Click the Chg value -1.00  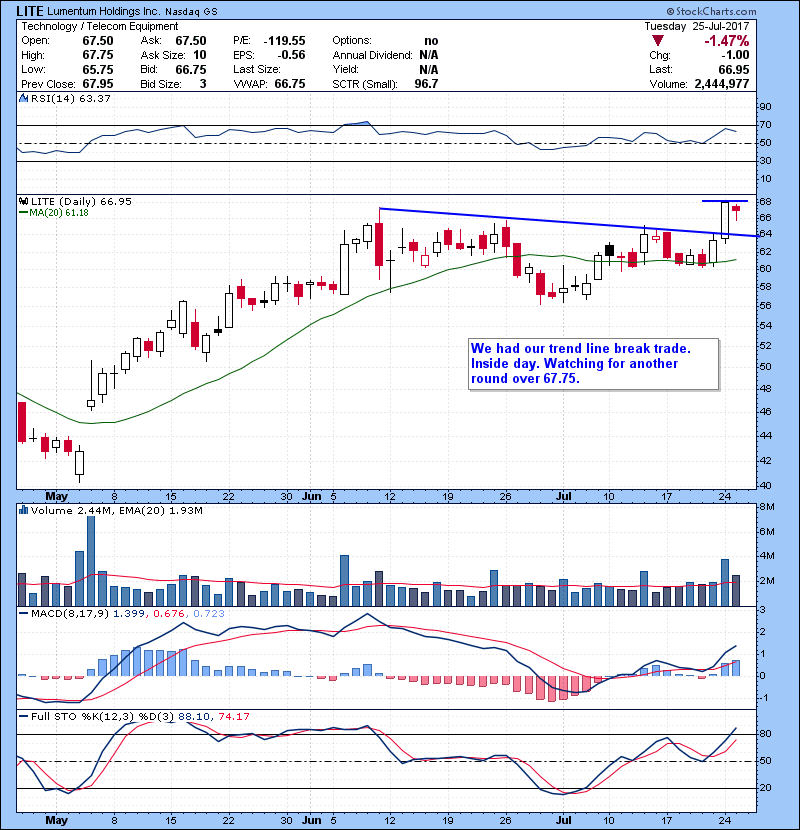(735, 55)
